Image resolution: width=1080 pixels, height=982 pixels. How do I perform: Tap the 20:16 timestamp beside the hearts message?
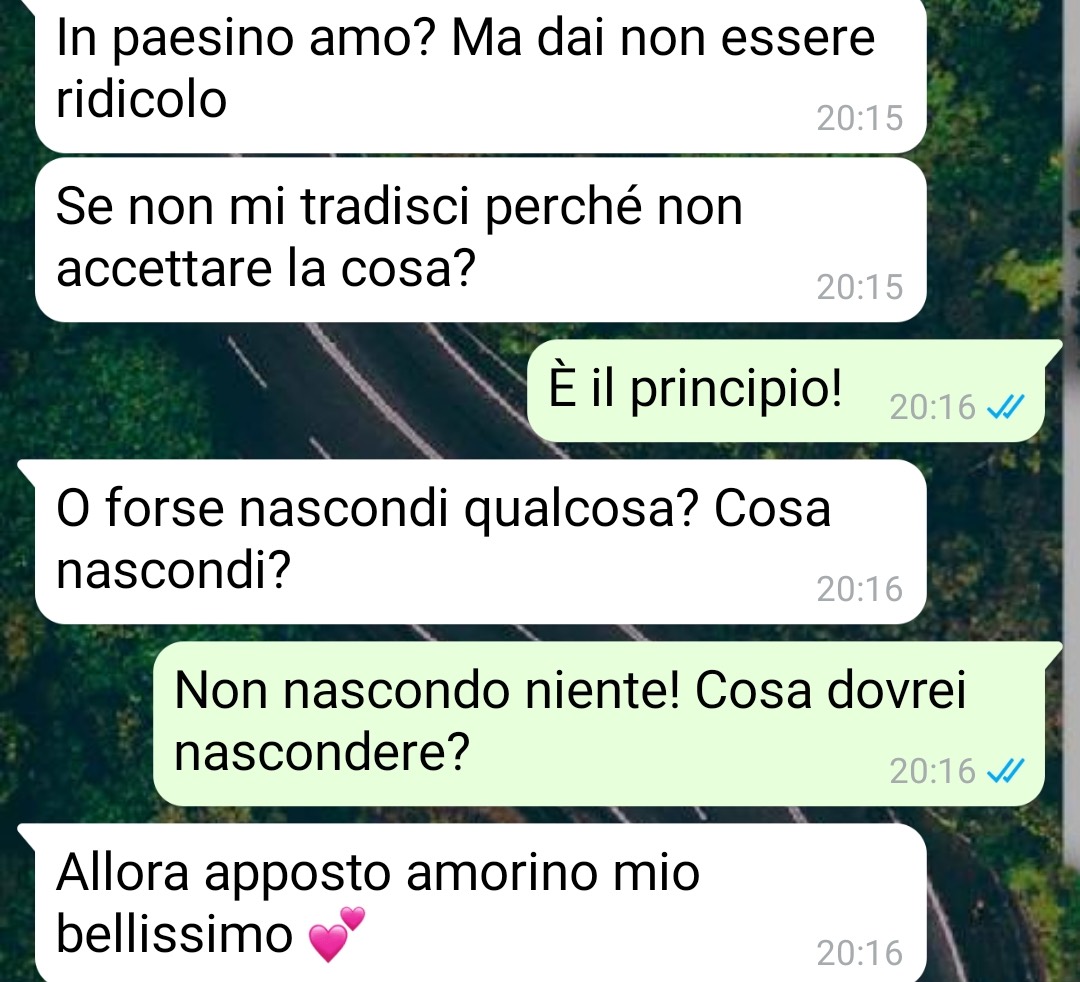click(860, 953)
